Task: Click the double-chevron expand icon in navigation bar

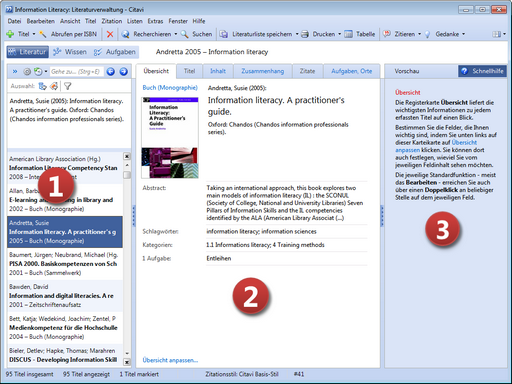Action: click(15, 71)
